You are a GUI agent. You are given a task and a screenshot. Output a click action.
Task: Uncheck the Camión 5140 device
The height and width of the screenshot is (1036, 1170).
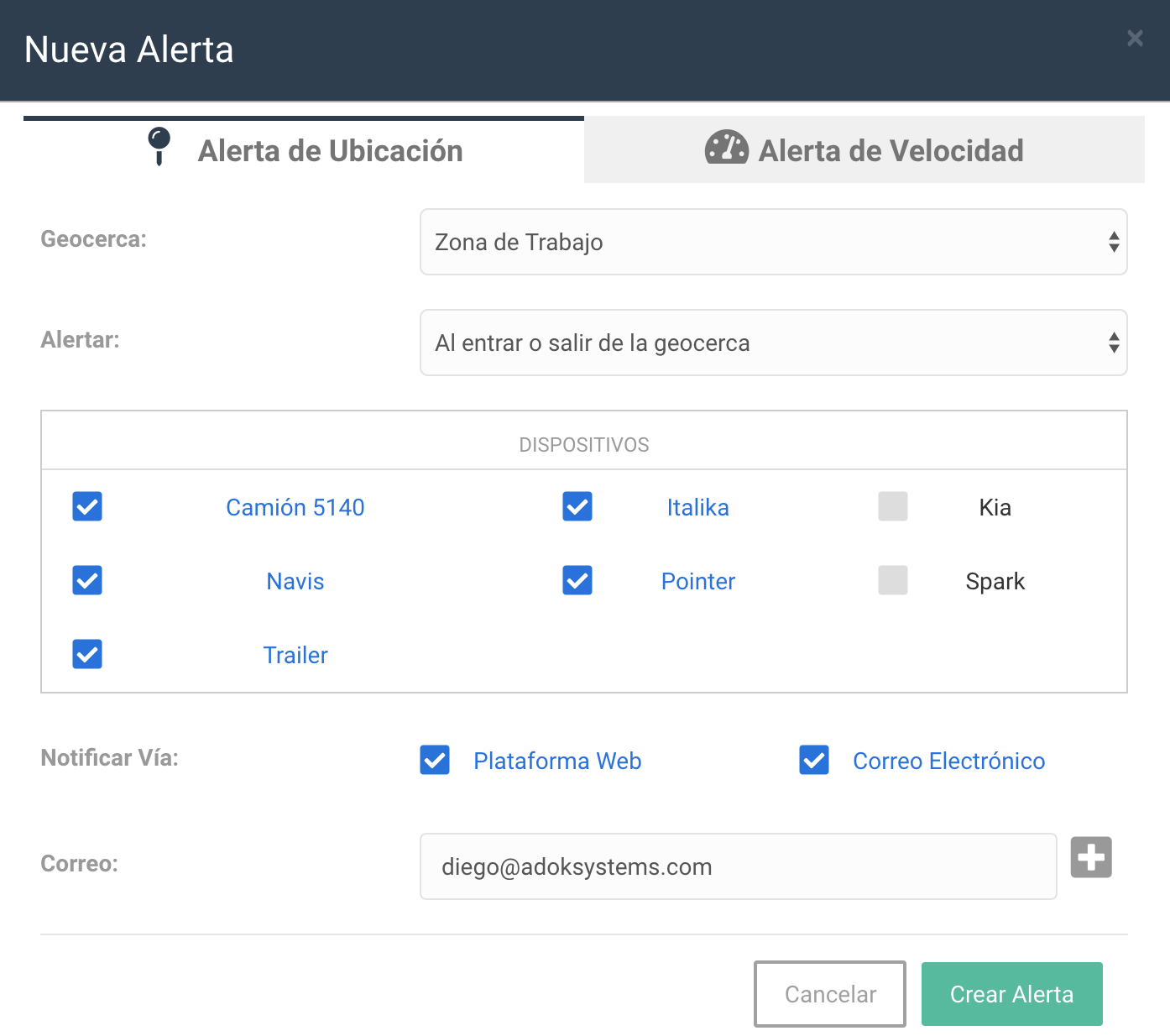click(x=87, y=506)
